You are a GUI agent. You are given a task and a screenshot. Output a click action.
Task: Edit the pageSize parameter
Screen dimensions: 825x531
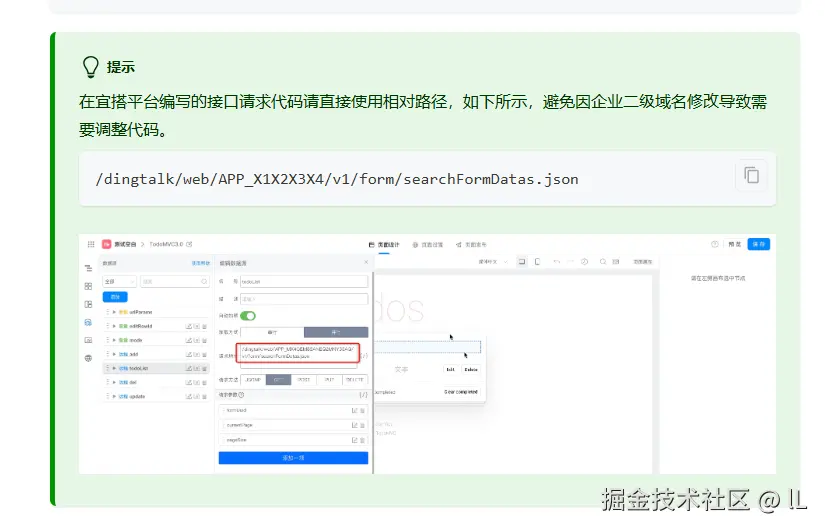point(354,440)
